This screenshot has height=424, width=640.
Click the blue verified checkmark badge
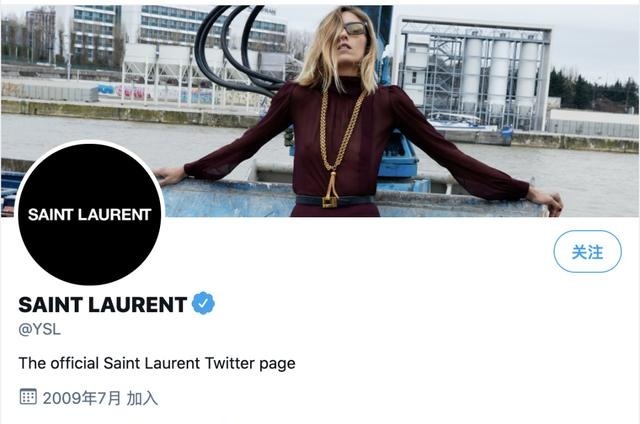click(x=203, y=303)
